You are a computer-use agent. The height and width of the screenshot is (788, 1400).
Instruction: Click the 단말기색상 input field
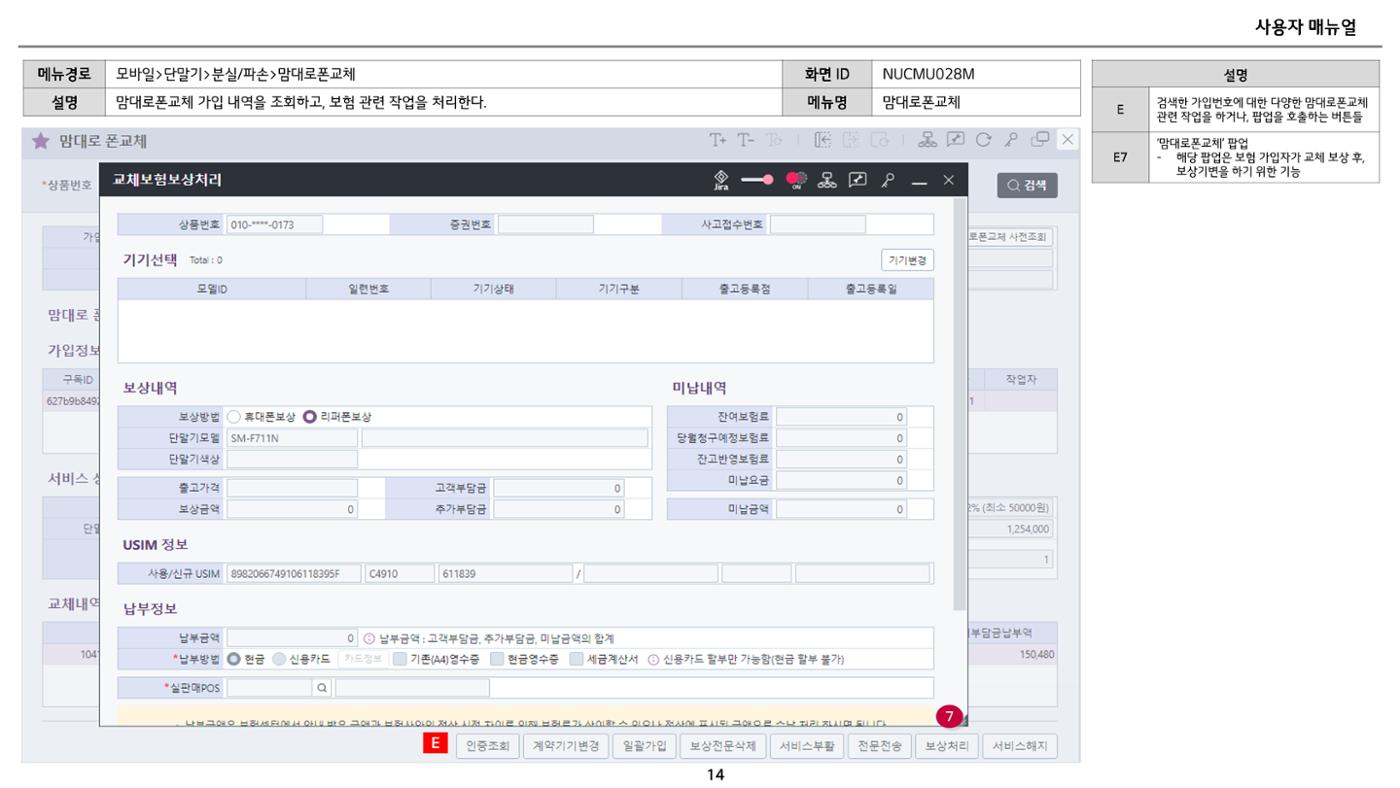click(292, 459)
